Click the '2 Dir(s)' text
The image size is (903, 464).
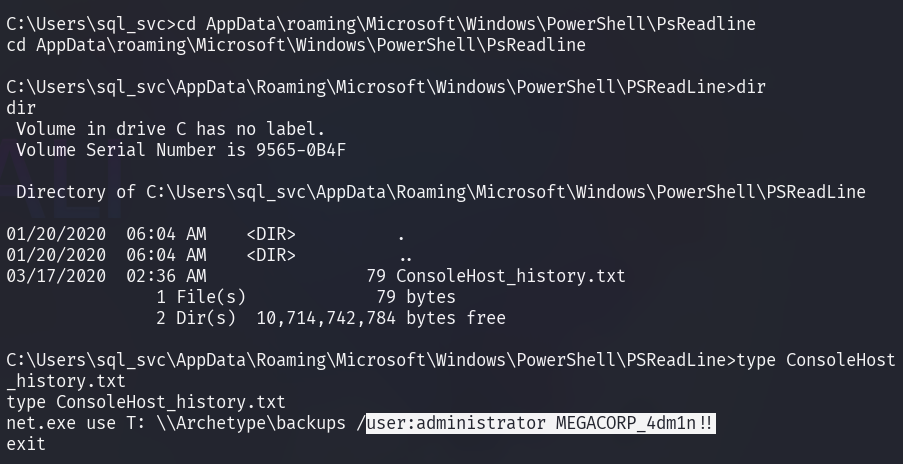(196, 318)
